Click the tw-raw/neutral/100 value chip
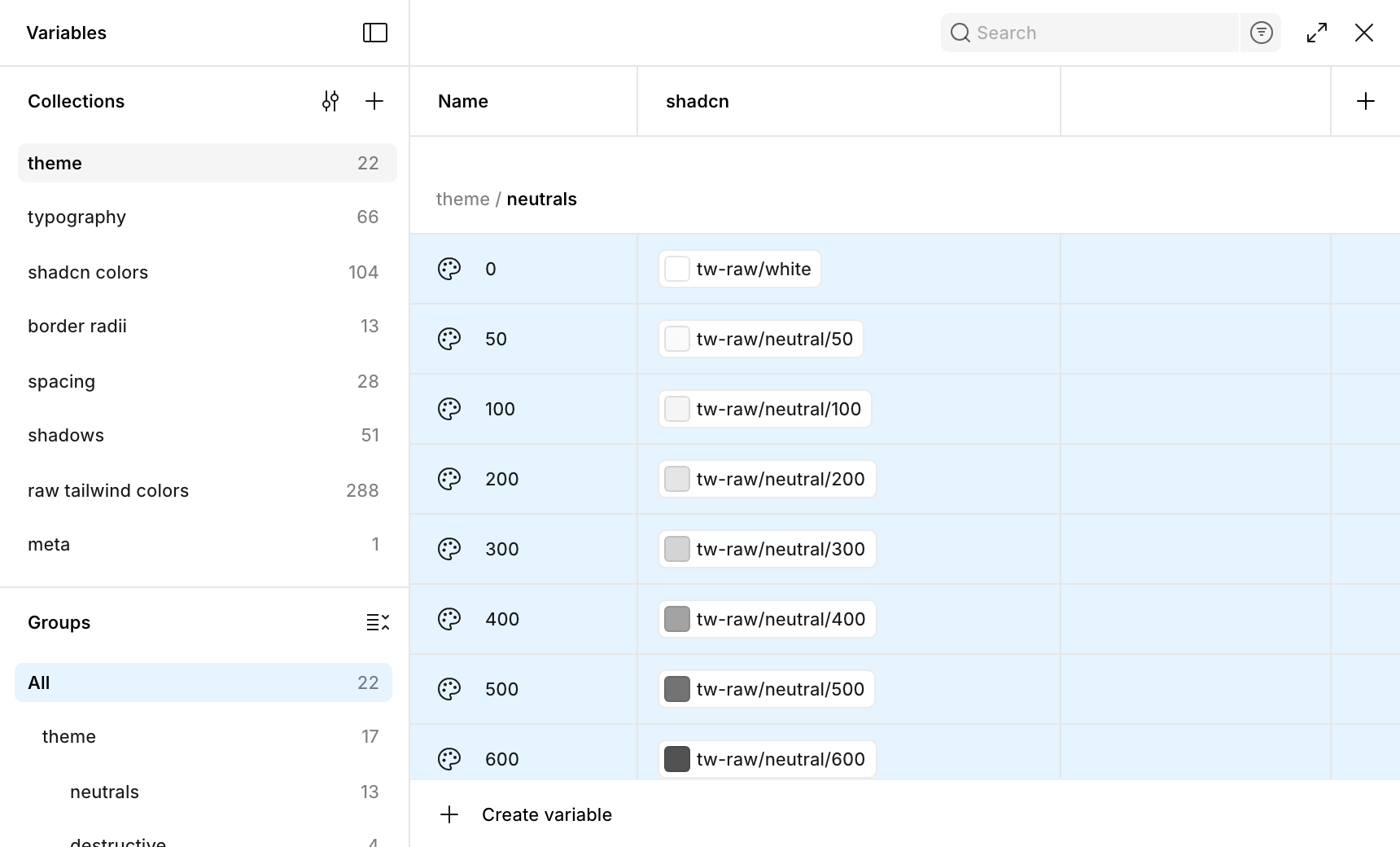Viewport: 1400px width, 847px height. point(765,409)
